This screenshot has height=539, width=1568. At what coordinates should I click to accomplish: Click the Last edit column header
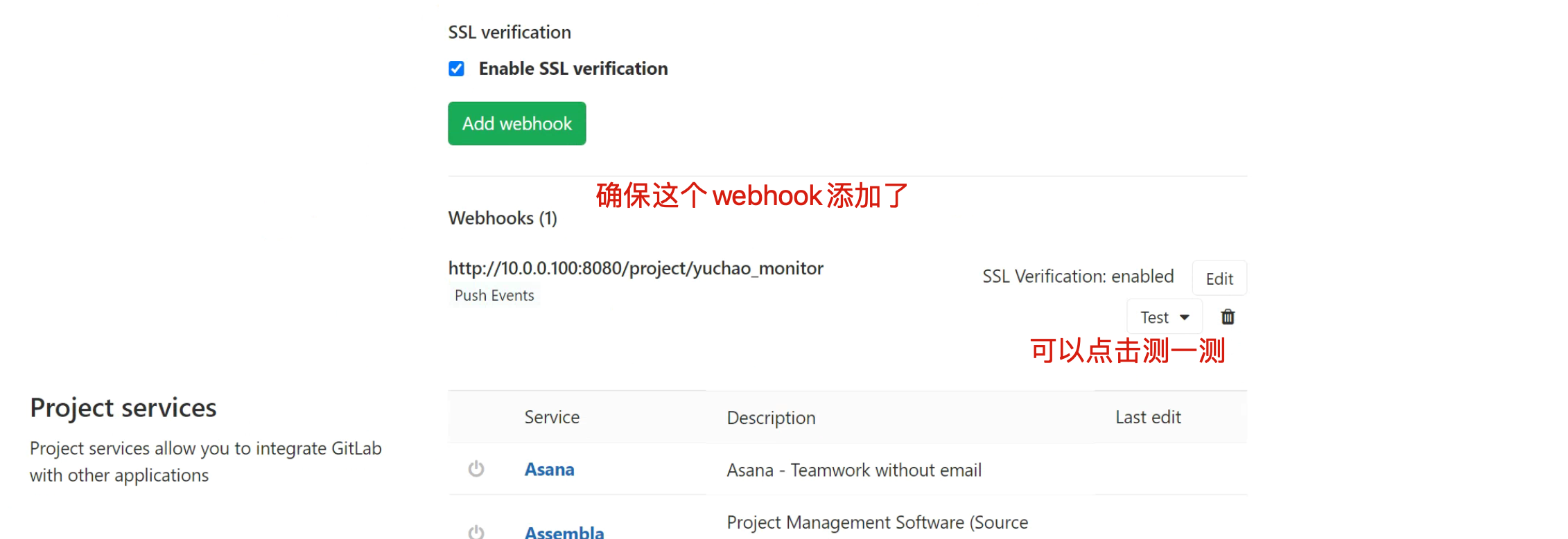pos(1148,417)
